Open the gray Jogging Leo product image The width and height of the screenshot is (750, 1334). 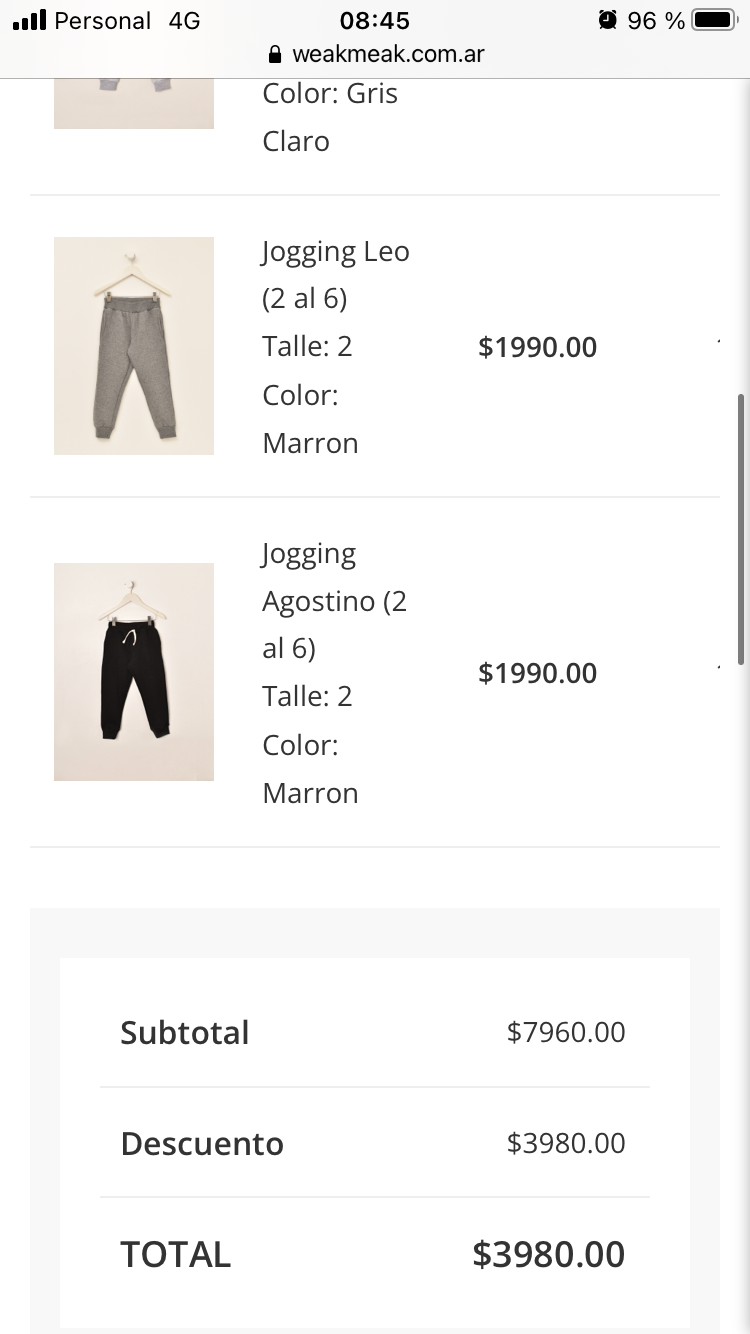[x=134, y=346]
